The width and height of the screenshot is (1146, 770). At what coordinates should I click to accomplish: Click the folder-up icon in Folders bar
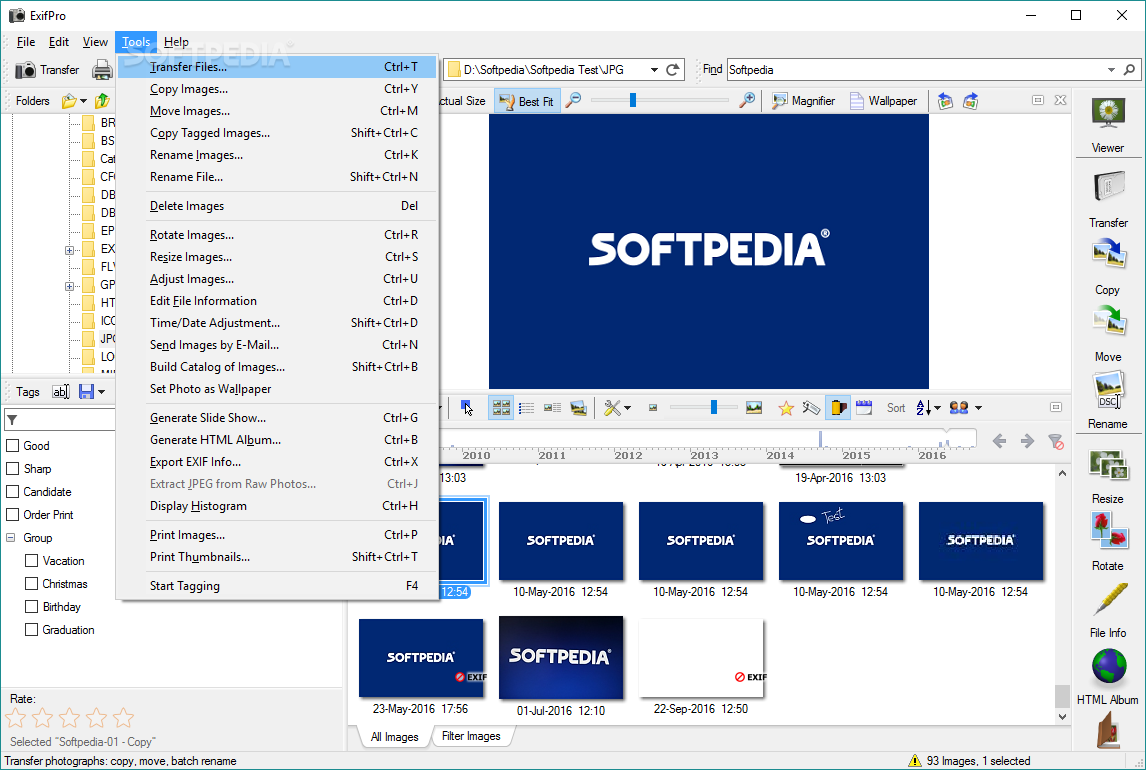click(x=102, y=101)
